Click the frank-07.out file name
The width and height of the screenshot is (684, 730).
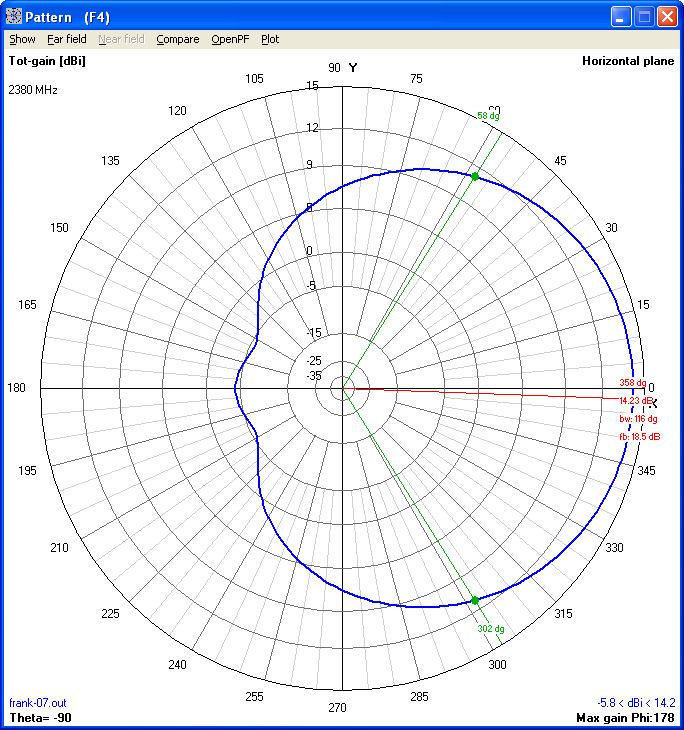tap(37, 704)
